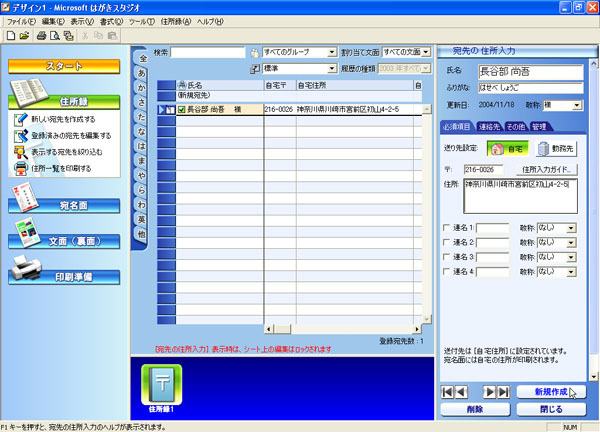Click the picture card icon beside 文面（裏面）
The width and height of the screenshot is (600, 432).
pos(27,232)
